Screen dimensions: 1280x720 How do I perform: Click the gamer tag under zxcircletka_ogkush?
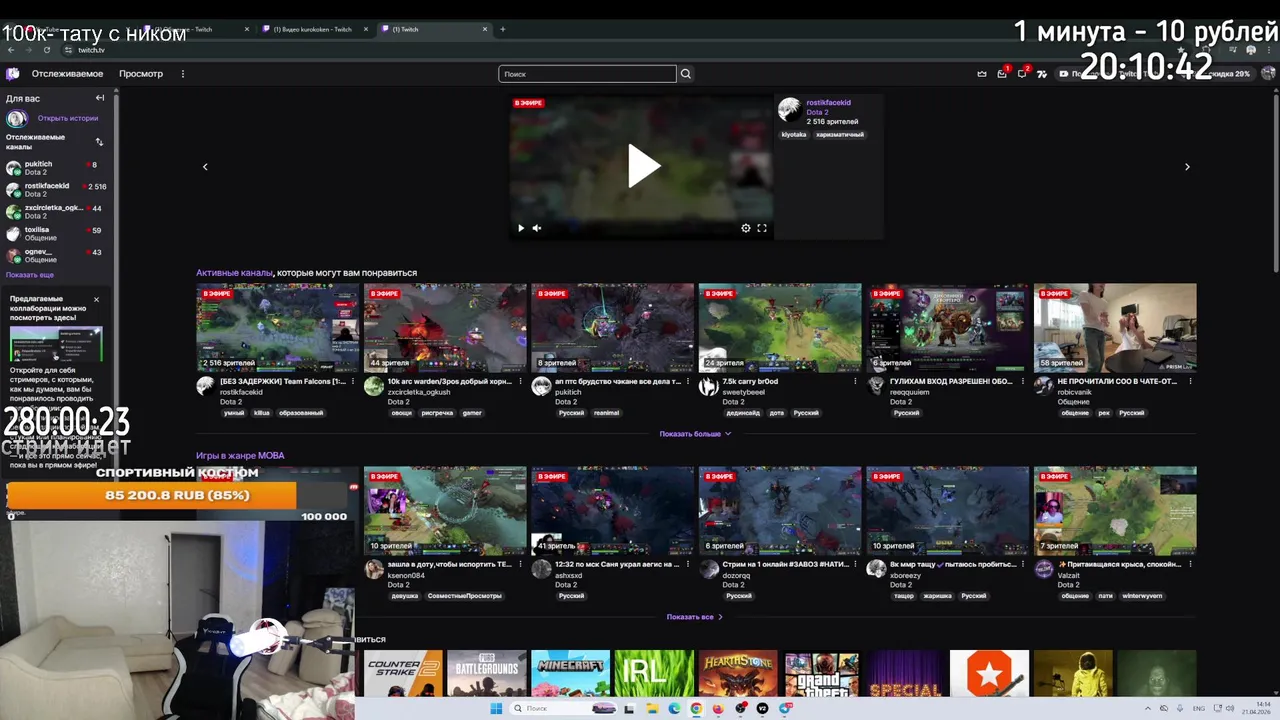(472, 412)
